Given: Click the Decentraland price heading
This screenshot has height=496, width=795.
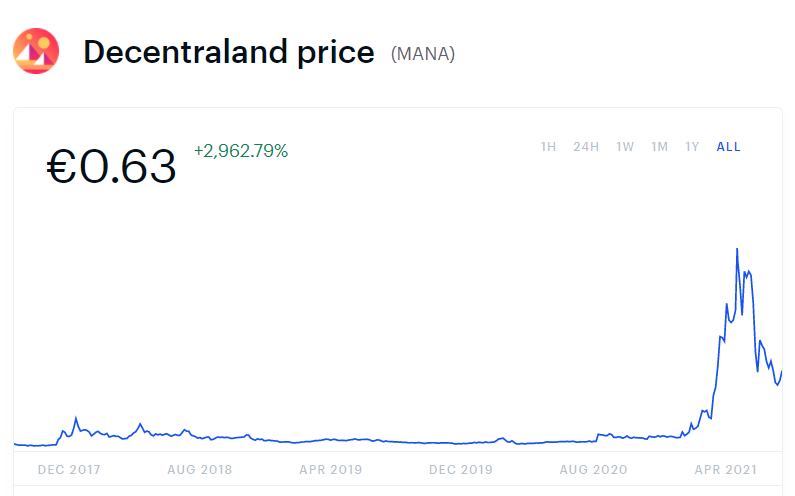Looking at the screenshot, I should [228, 52].
